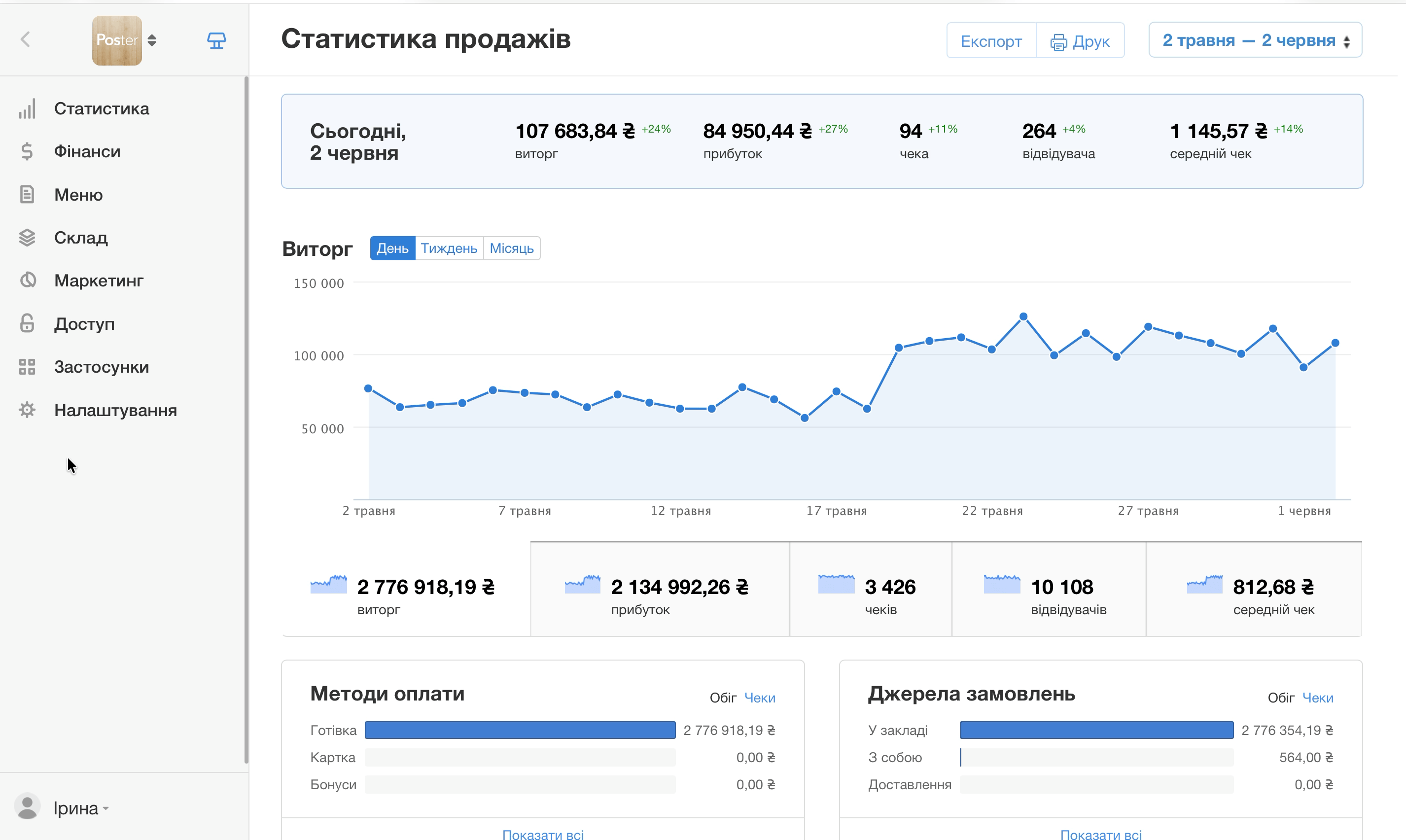Click the чеків mini sparkline icon
Screen dimensions: 1406x840
(836, 584)
